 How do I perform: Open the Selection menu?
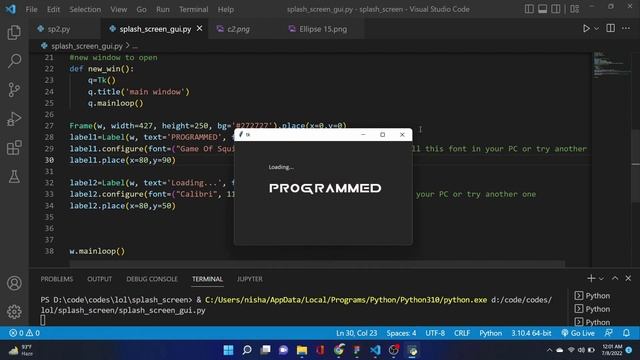pos(85,9)
